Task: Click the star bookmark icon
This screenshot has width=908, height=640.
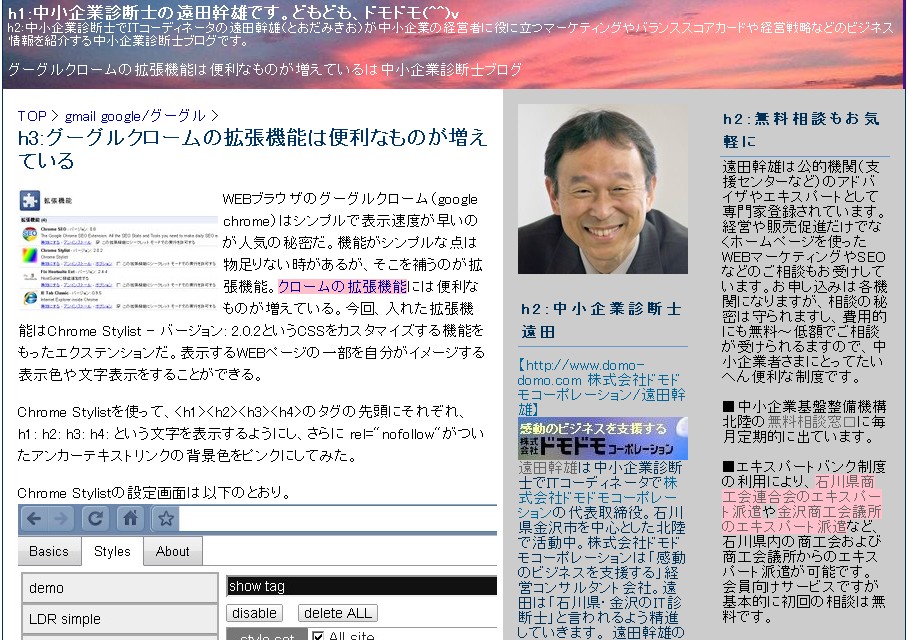Action: click(x=166, y=518)
